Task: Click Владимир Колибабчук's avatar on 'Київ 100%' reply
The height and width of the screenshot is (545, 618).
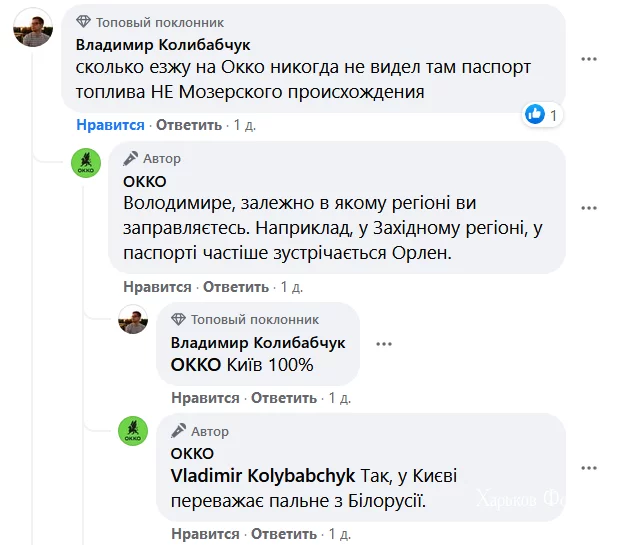Action: 133,319
